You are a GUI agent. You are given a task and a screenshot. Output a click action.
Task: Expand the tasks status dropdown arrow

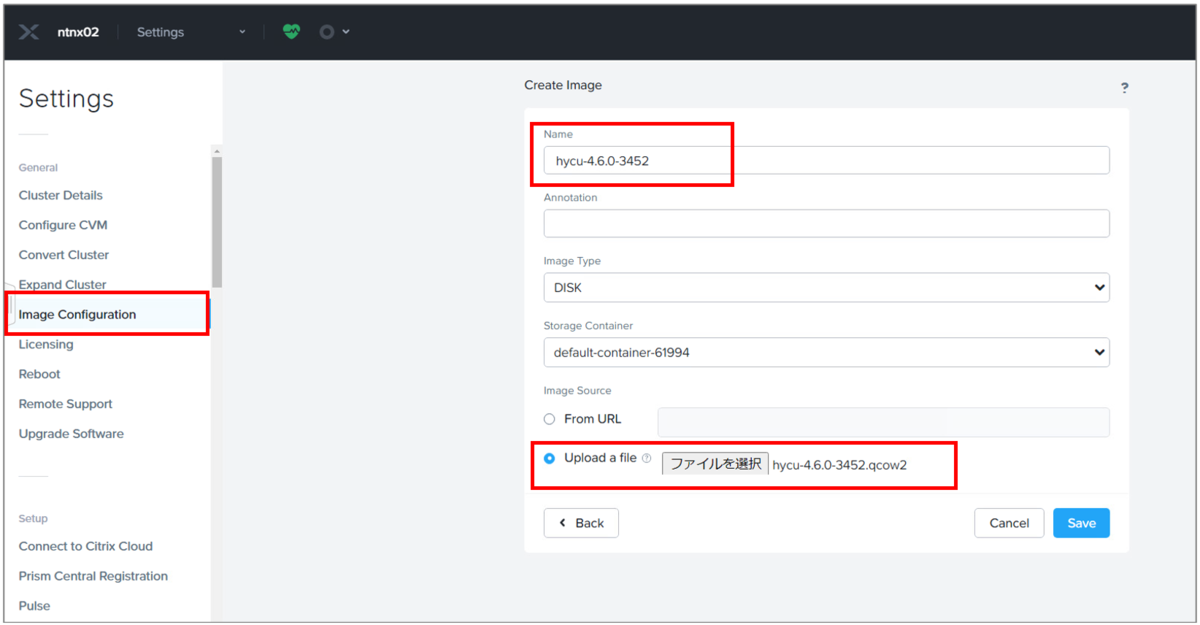pos(346,32)
